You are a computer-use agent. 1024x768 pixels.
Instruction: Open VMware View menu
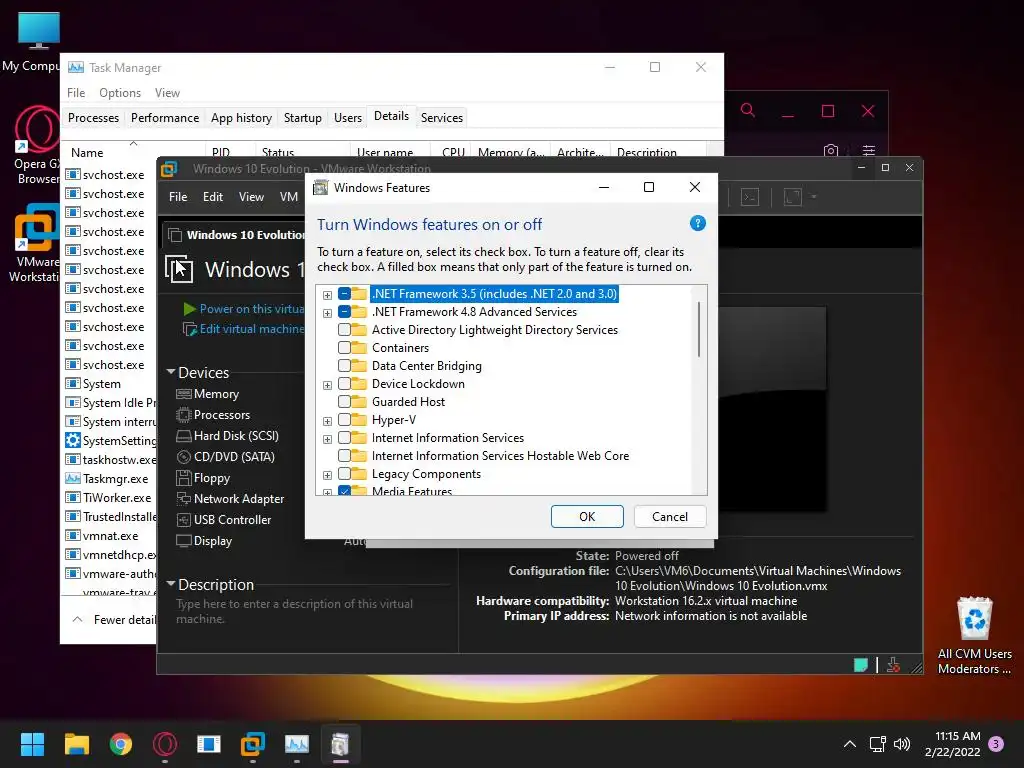click(251, 197)
